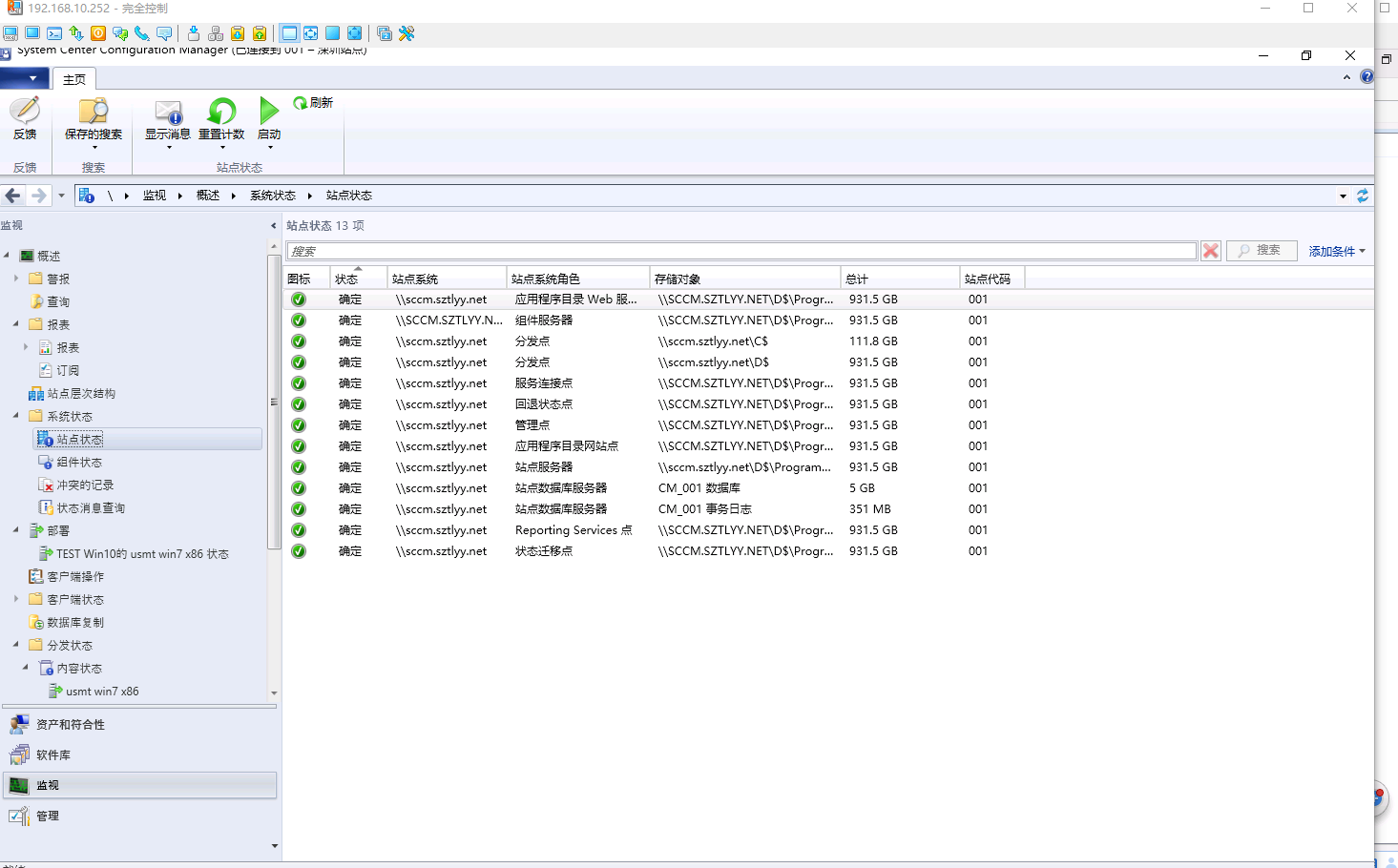The width and height of the screenshot is (1398, 868).
Task: Expand the Alerts (警报) tree node
Action: (x=16, y=279)
